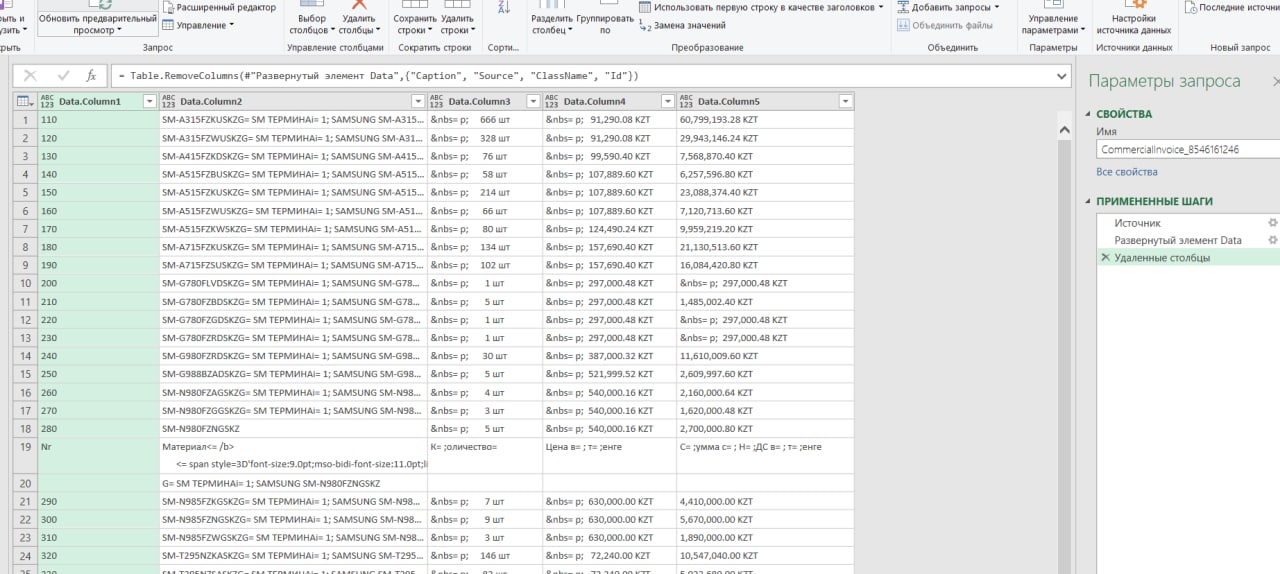
Task: Click cell SM-N980FZNGSKZ in row 18
Action: tap(293, 428)
